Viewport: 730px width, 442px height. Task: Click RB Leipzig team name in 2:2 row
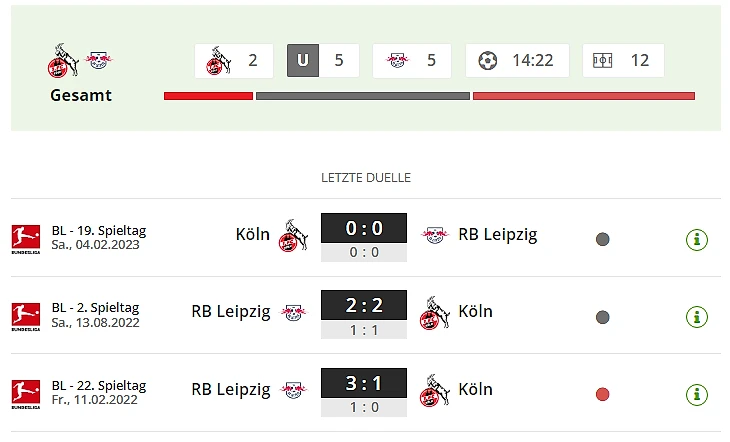click(x=231, y=311)
